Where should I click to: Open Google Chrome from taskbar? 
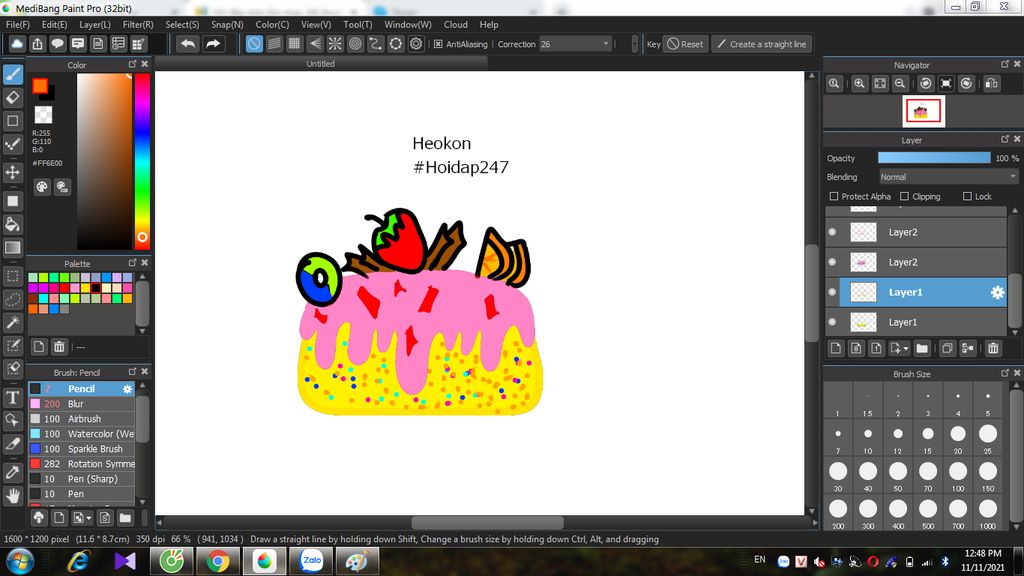(x=218, y=562)
